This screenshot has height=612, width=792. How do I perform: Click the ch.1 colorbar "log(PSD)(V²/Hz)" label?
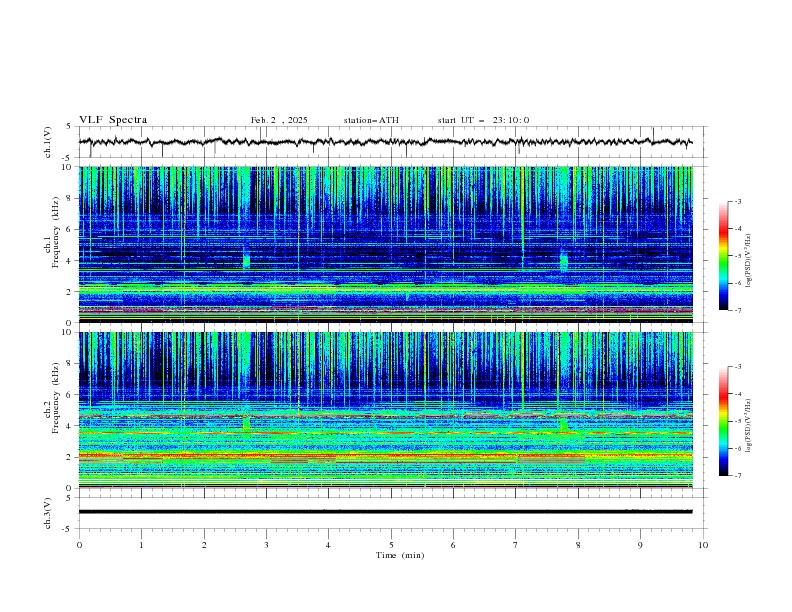pos(749,261)
